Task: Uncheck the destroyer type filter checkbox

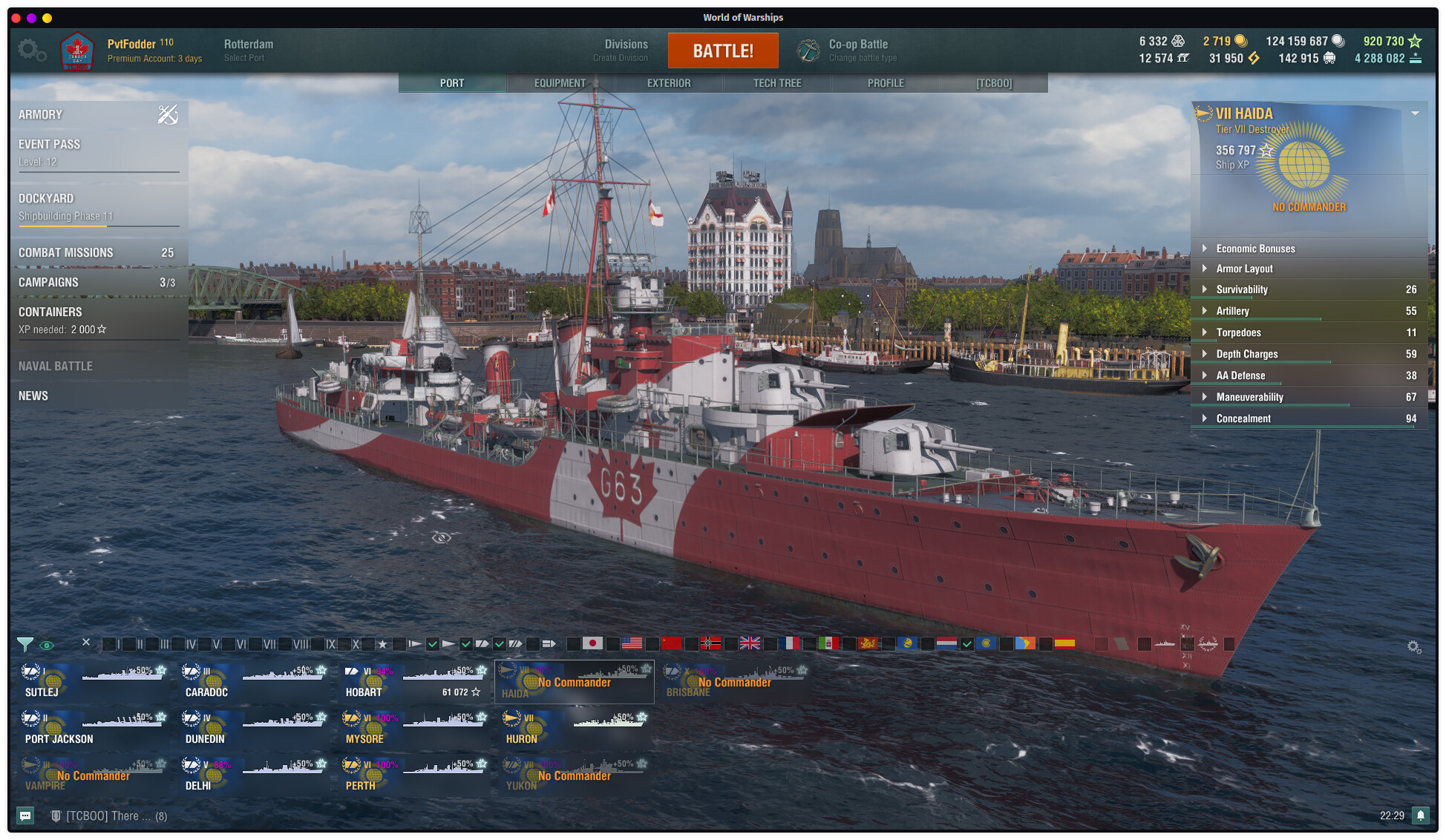Action: [433, 644]
